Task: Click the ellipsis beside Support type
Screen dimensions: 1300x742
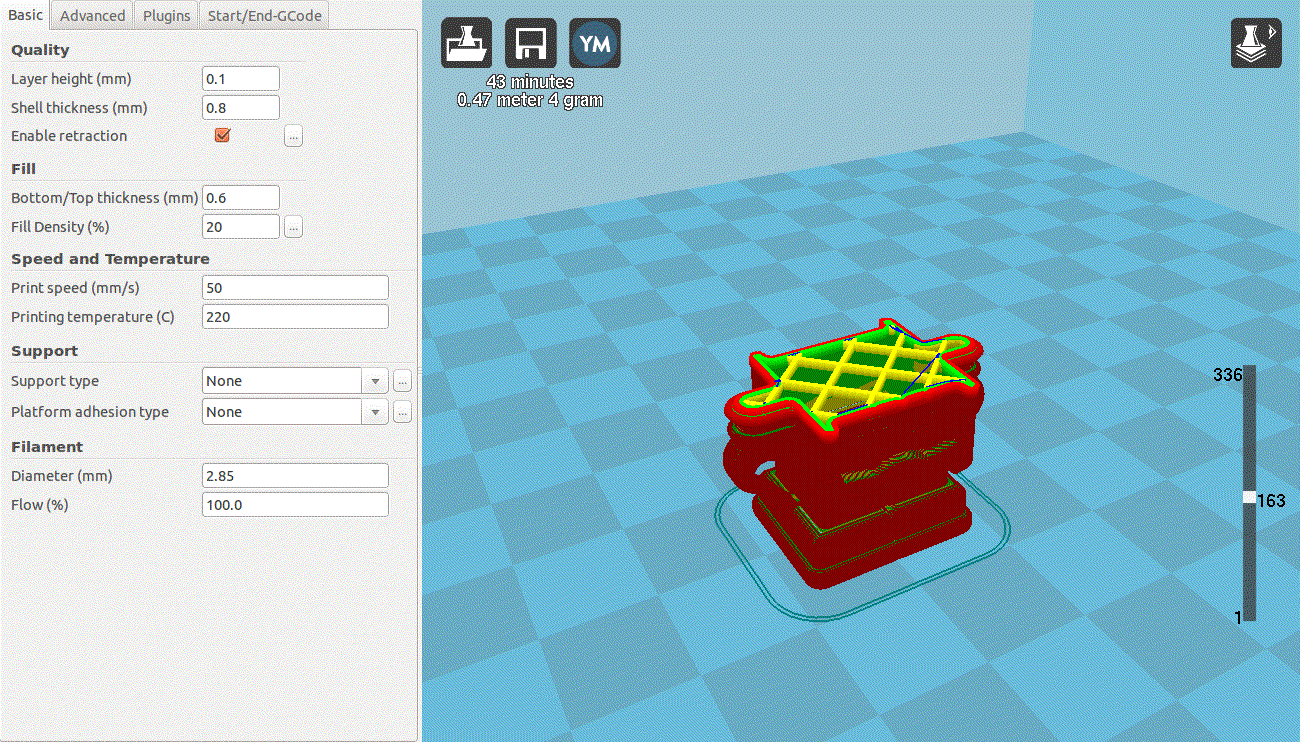Action: [402, 381]
